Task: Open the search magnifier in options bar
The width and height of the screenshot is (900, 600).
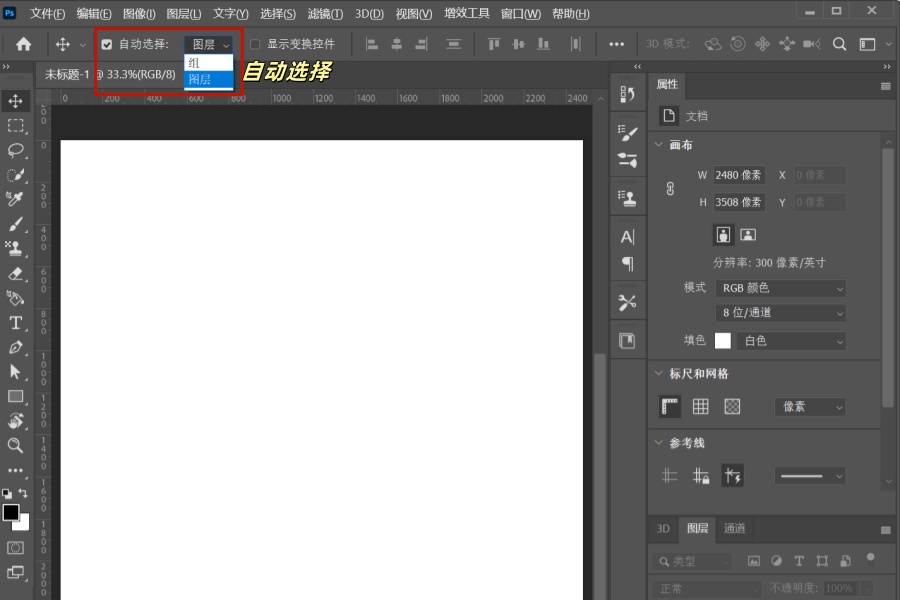Action: click(x=839, y=44)
